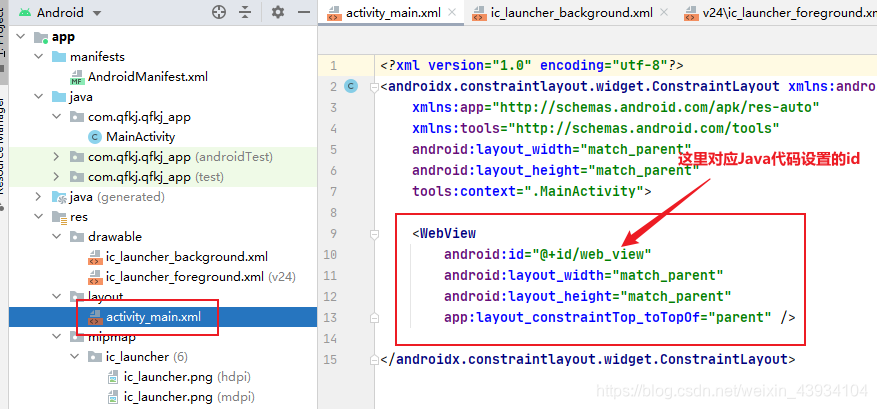Screen dimensions: 877x409
Task: Click the Android robot icon in panel header
Action: coord(24,12)
